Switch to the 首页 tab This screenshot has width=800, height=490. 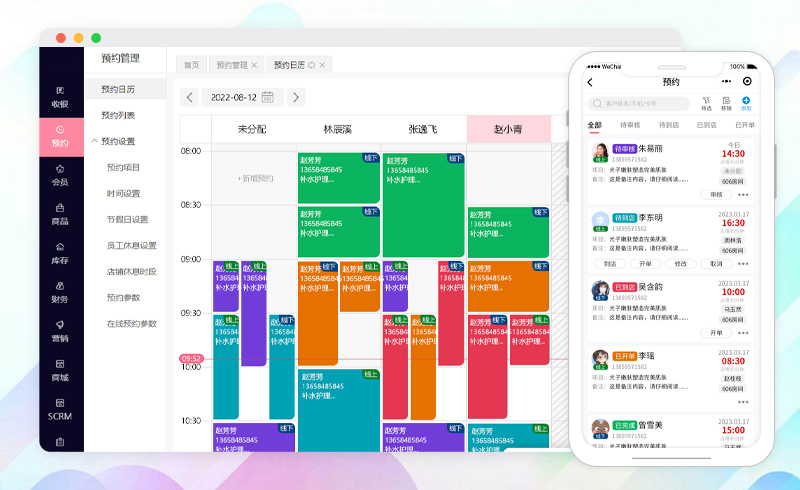click(190, 65)
